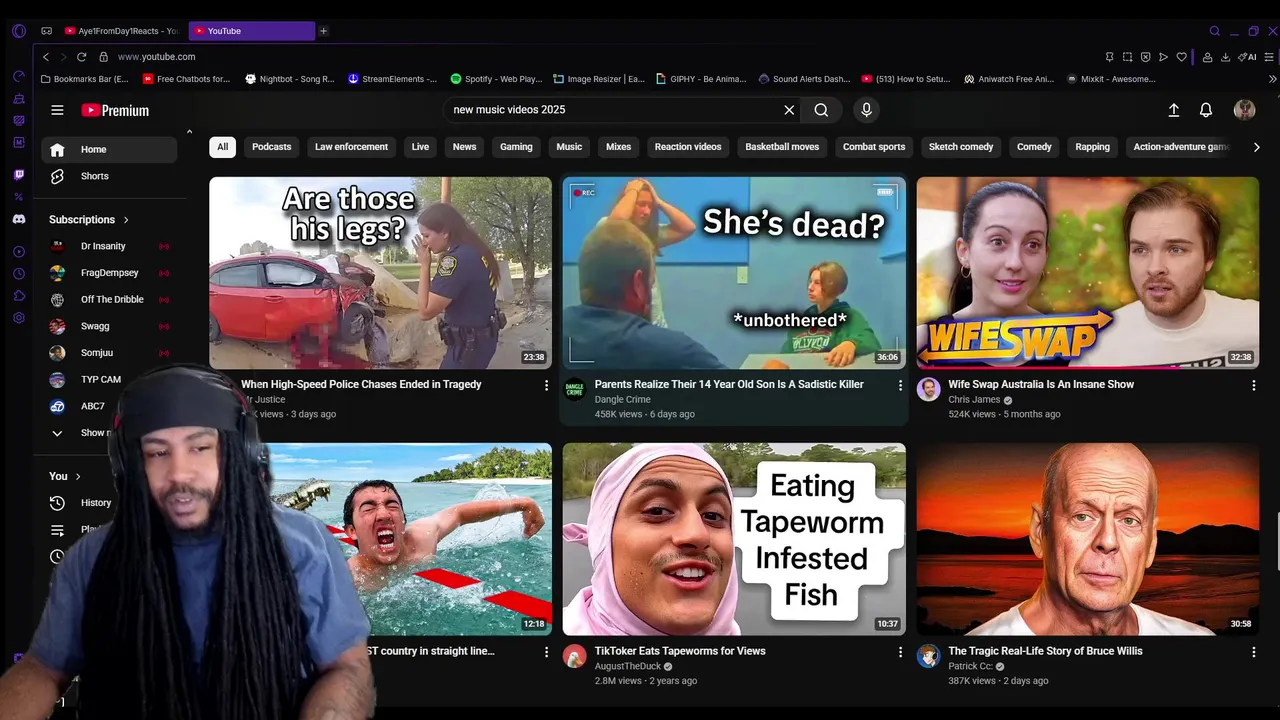The width and height of the screenshot is (1280, 720).
Task: Open the Nightbot bookmark
Action: 290,79
